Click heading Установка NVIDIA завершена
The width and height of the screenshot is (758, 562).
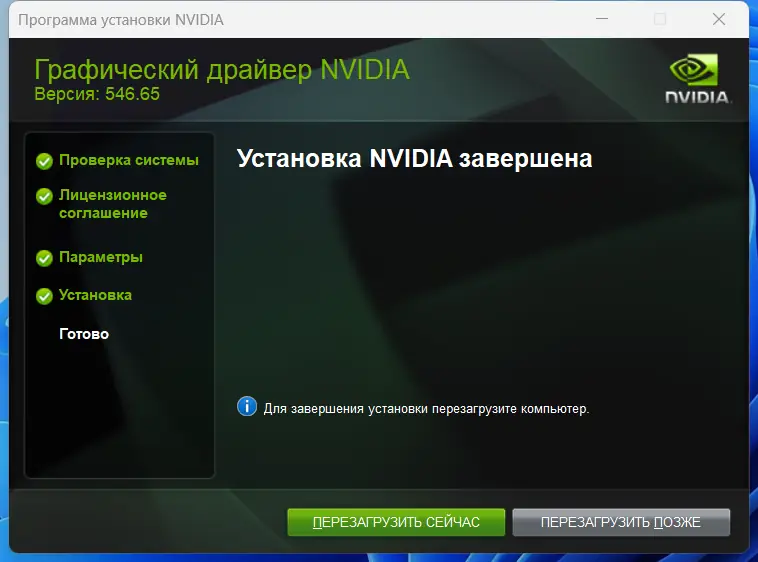(414, 159)
